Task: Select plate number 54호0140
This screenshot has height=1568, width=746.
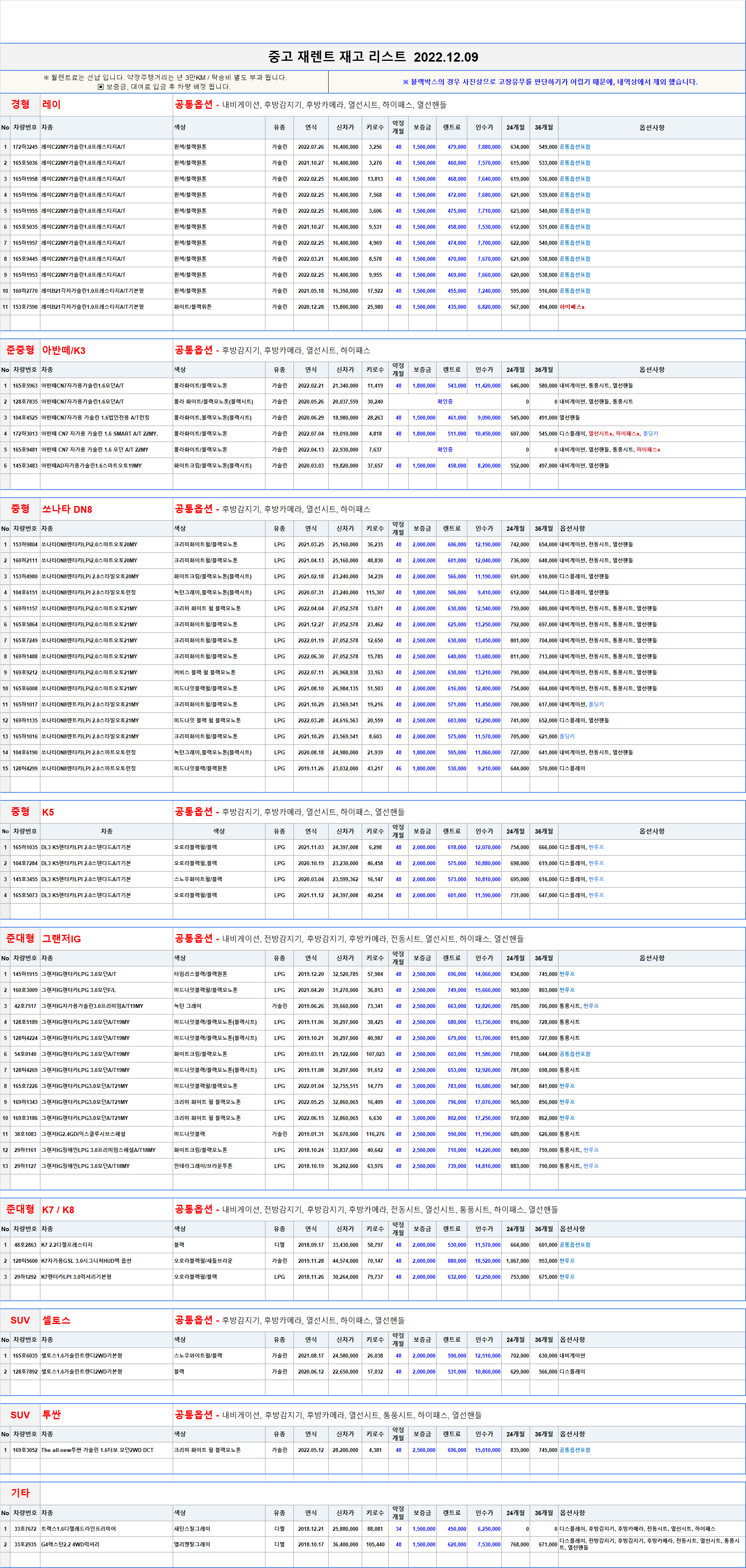Action: coord(25,1054)
